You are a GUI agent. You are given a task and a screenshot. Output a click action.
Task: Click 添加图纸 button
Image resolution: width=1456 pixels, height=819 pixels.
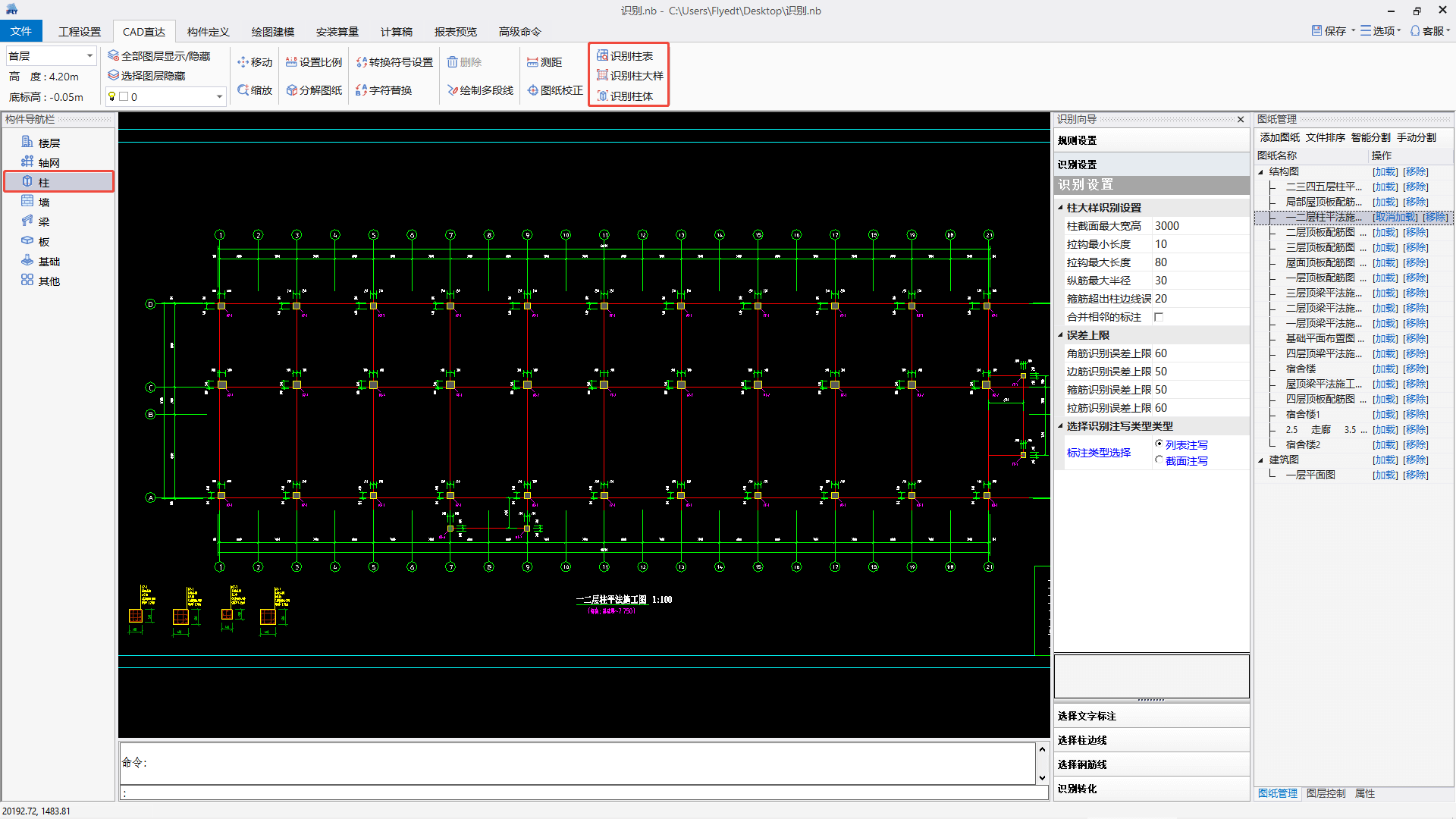click(1280, 137)
